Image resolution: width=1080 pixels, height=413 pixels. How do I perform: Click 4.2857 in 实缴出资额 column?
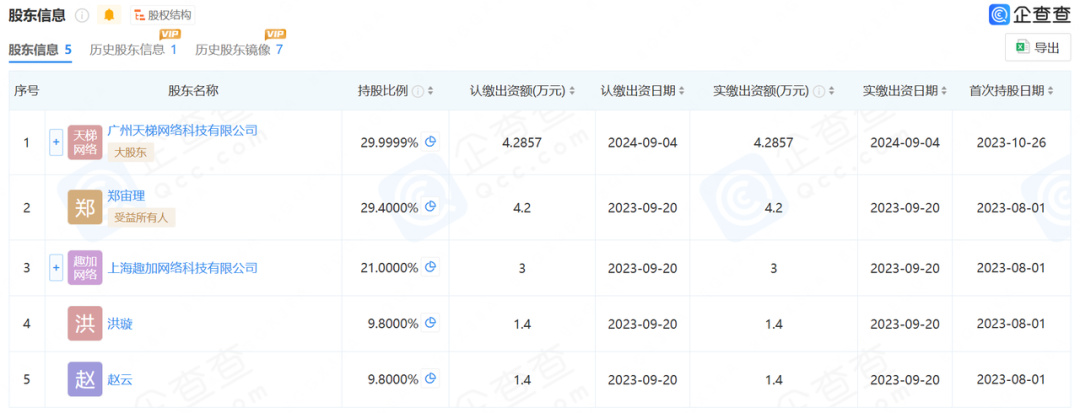[x=773, y=143]
